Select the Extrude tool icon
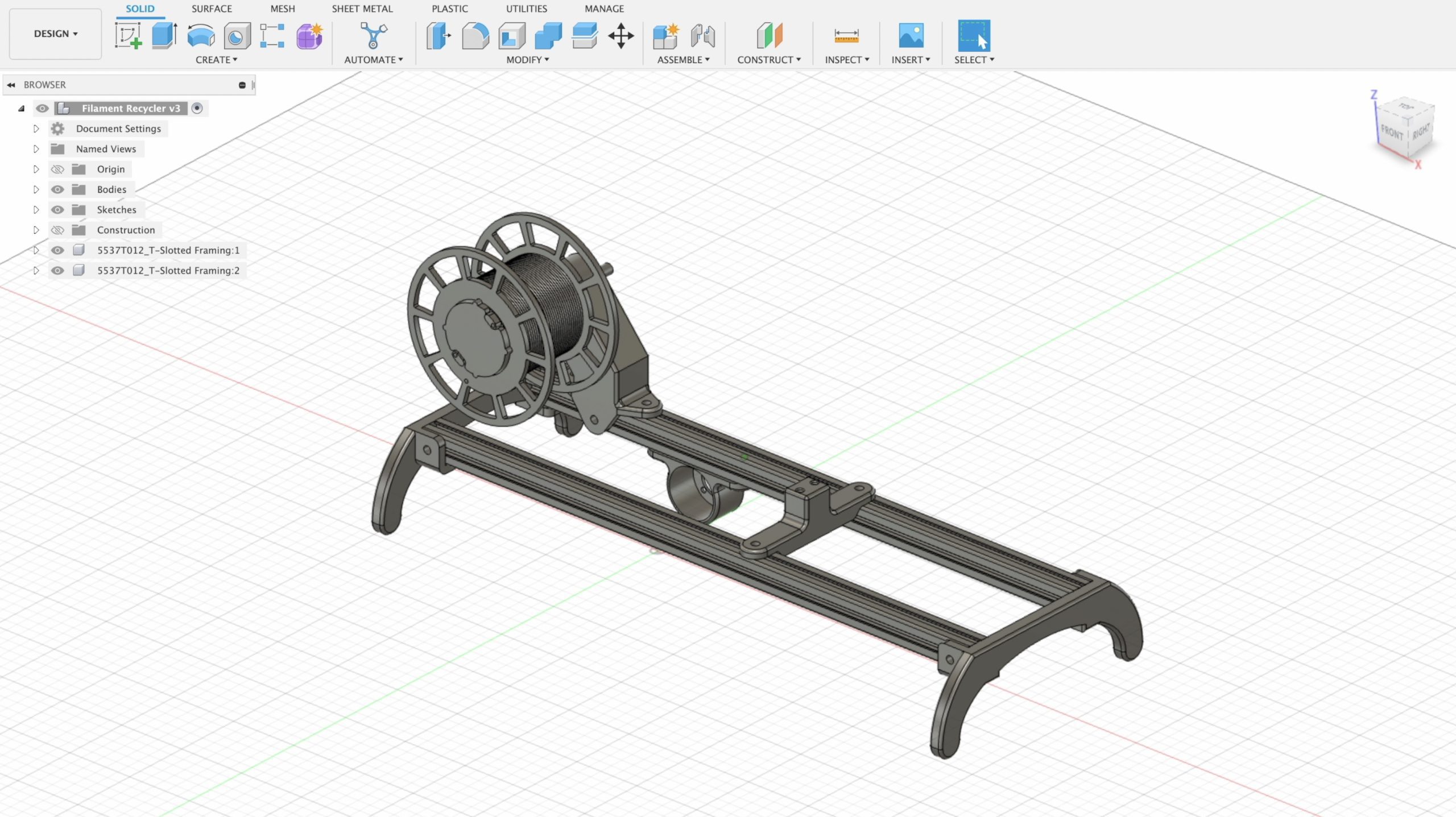This screenshot has width=1456, height=817. [164, 36]
